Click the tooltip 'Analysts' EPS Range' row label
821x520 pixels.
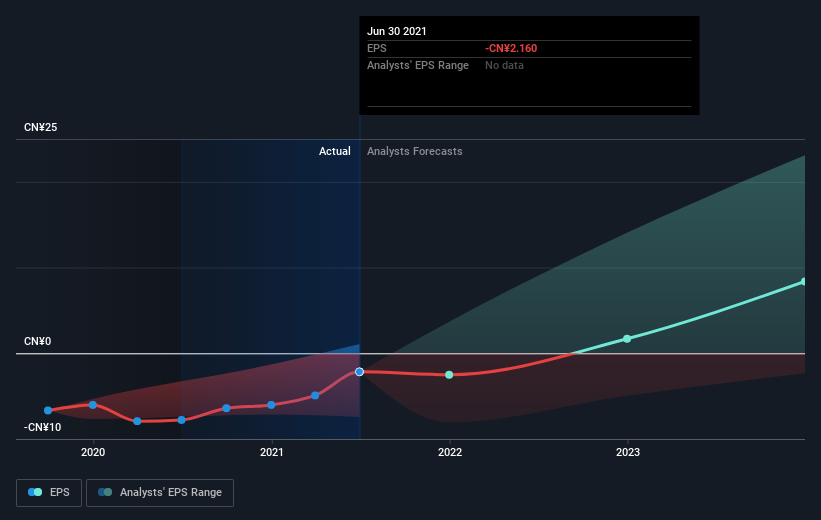point(418,65)
